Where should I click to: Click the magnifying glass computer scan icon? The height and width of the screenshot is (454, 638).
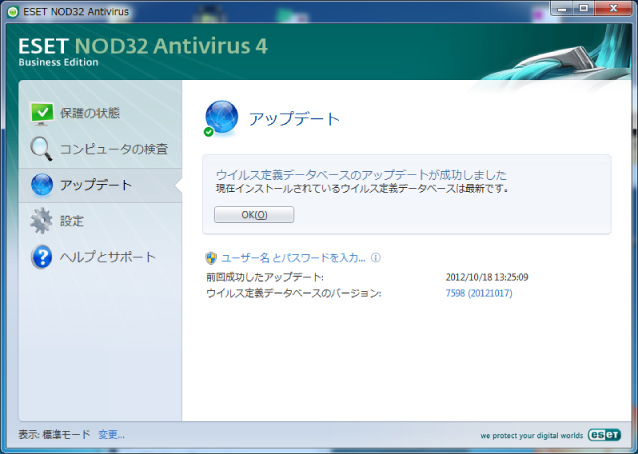tap(41, 149)
